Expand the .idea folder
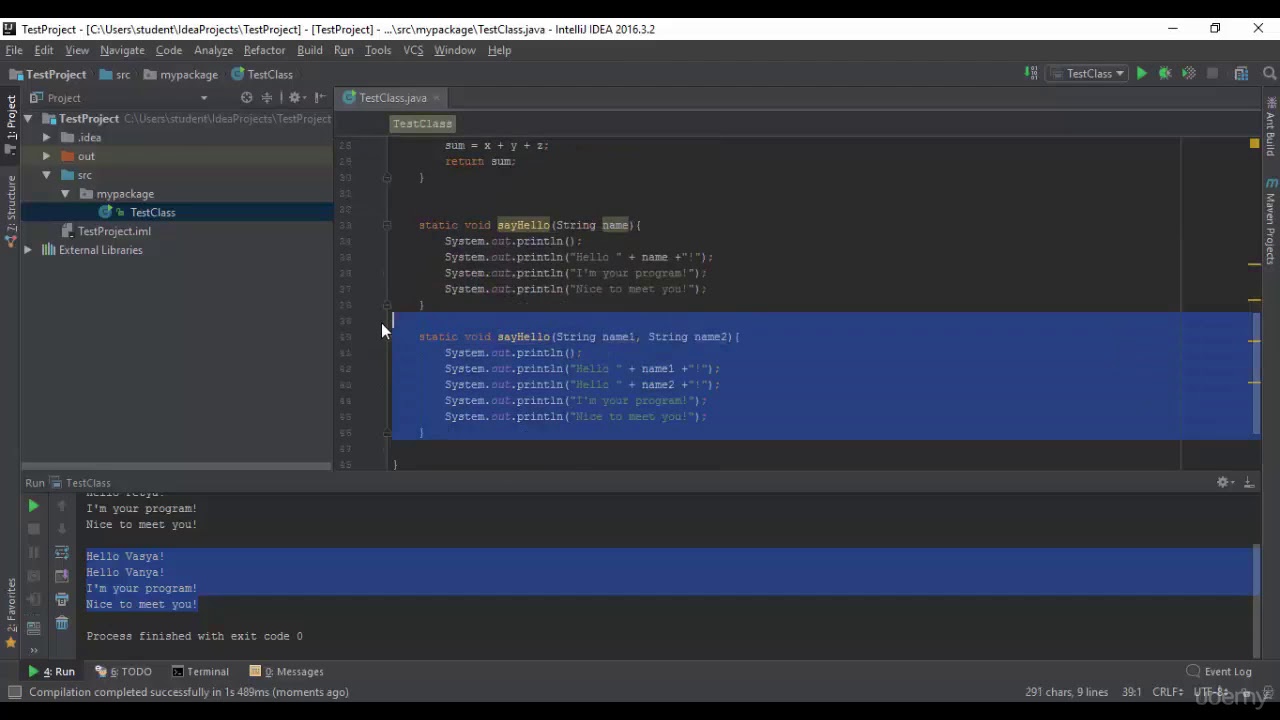 [46, 138]
